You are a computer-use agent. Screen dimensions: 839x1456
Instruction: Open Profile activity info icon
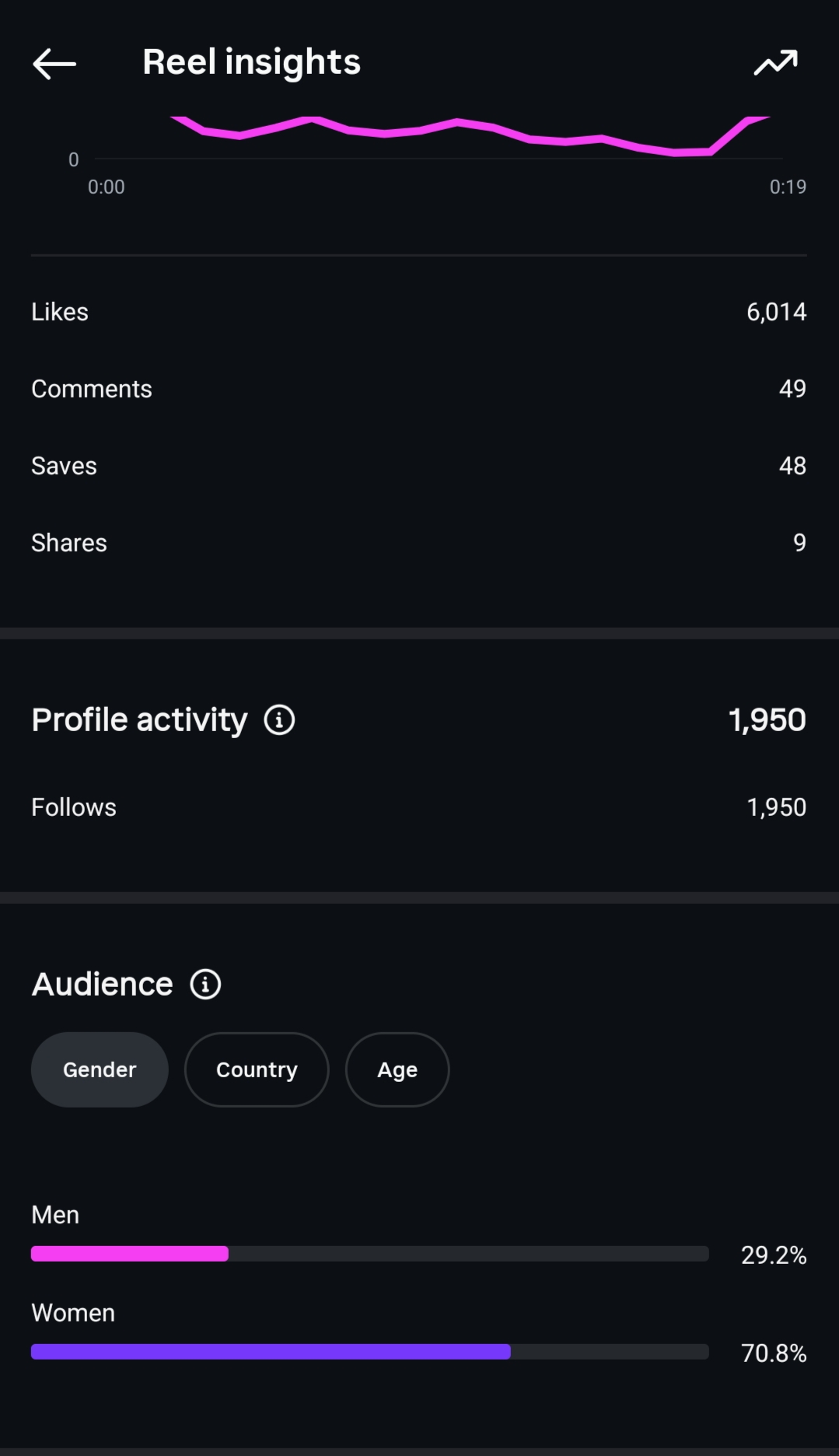click(279, 720)
